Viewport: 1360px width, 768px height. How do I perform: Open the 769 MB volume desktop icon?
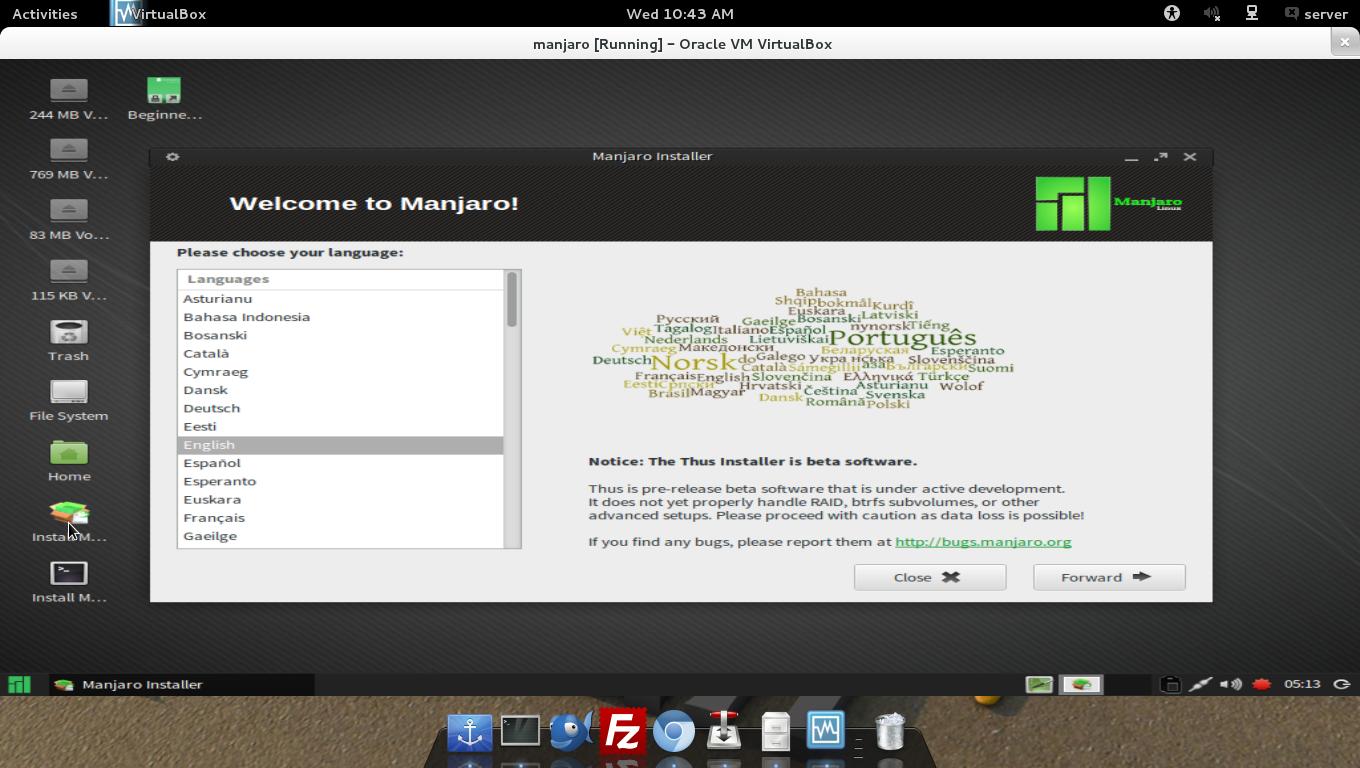point(68,159)
